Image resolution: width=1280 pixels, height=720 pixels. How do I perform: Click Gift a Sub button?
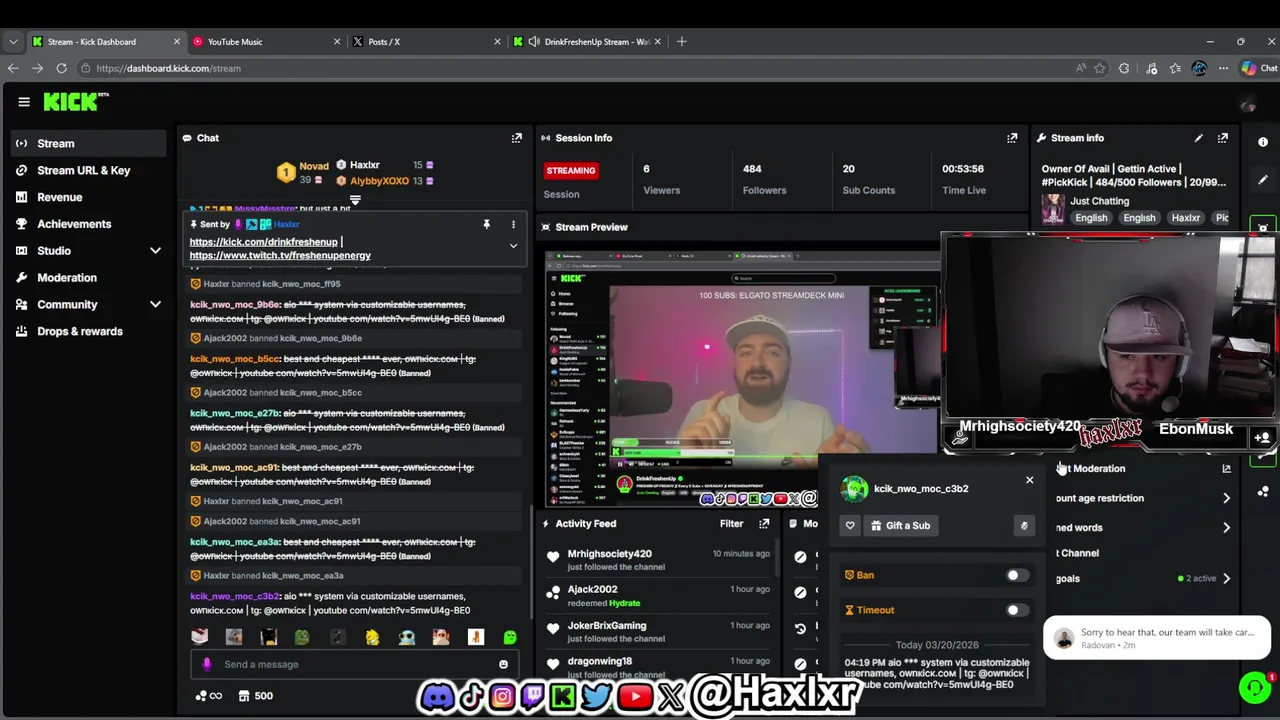(x=900, y=525)
